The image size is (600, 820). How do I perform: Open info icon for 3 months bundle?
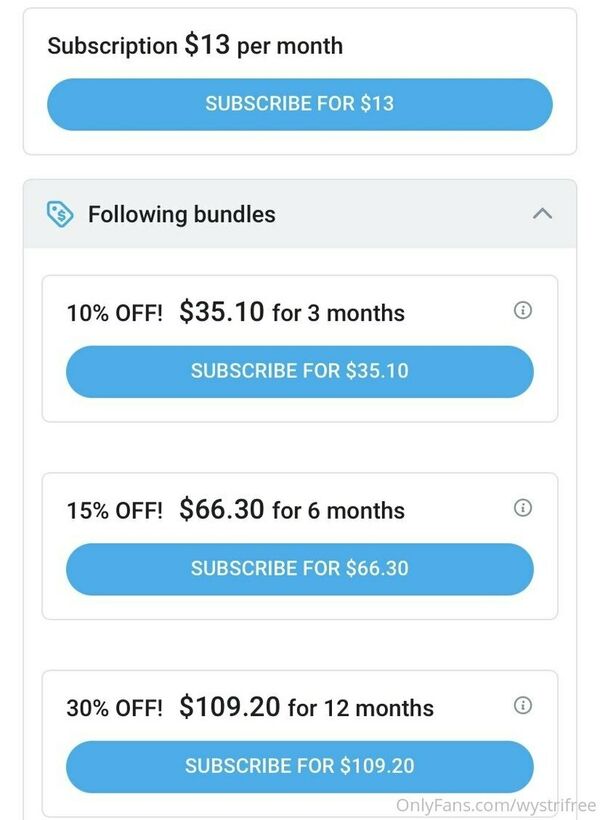523,310
